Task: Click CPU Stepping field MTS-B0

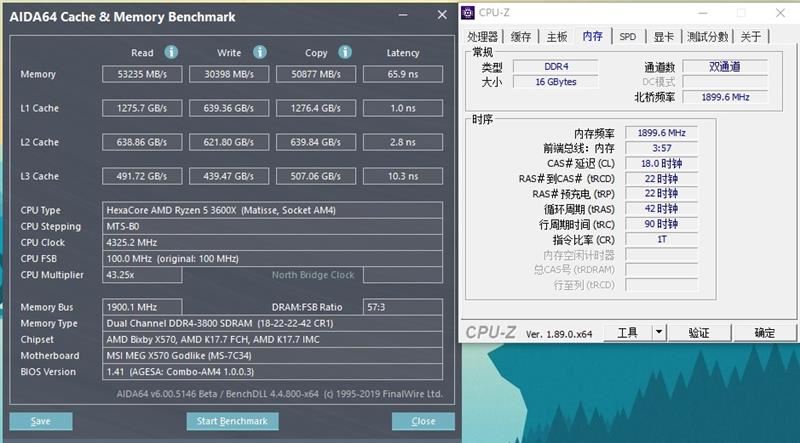Action: pos(272,227)
